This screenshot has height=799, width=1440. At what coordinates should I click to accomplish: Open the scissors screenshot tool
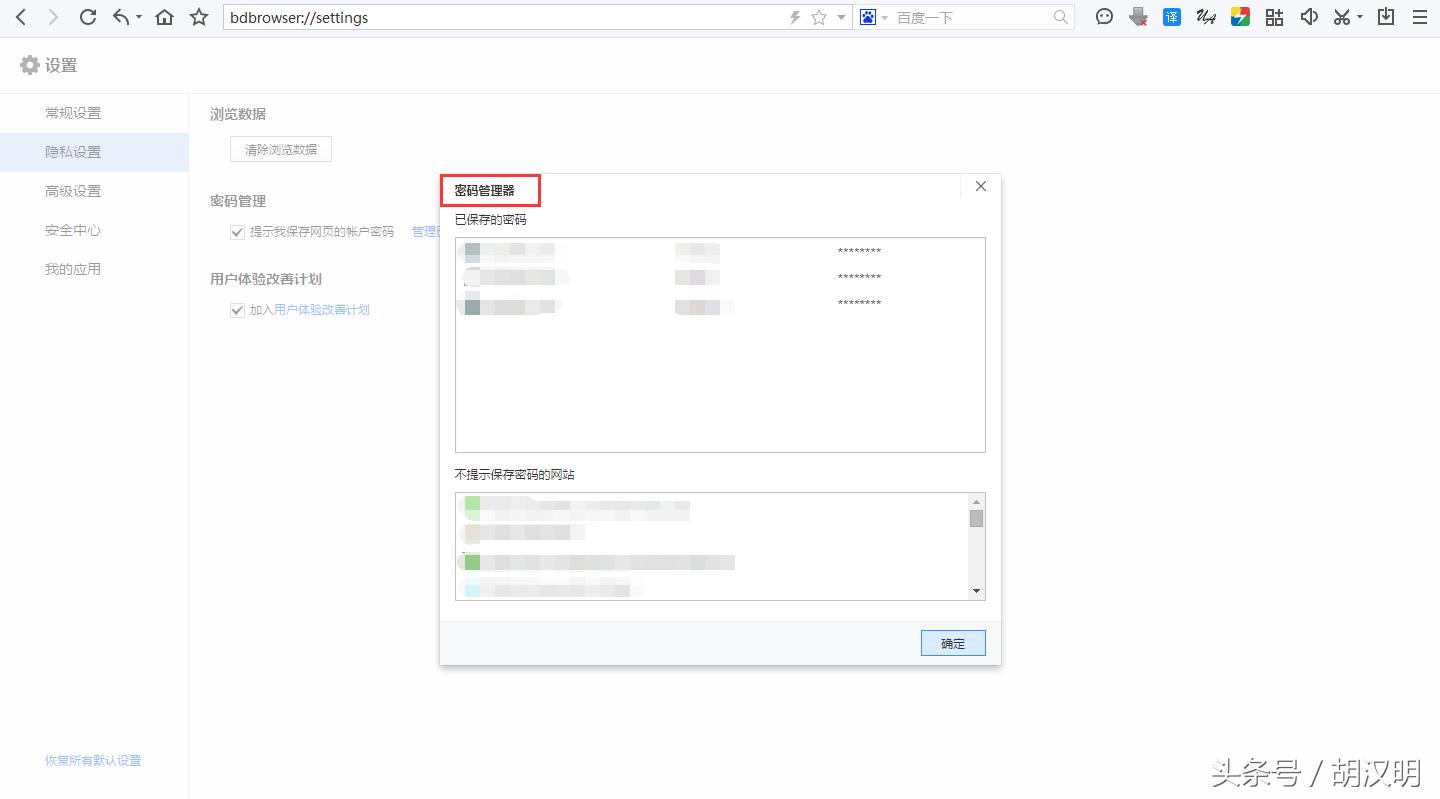coord(1342,17)
